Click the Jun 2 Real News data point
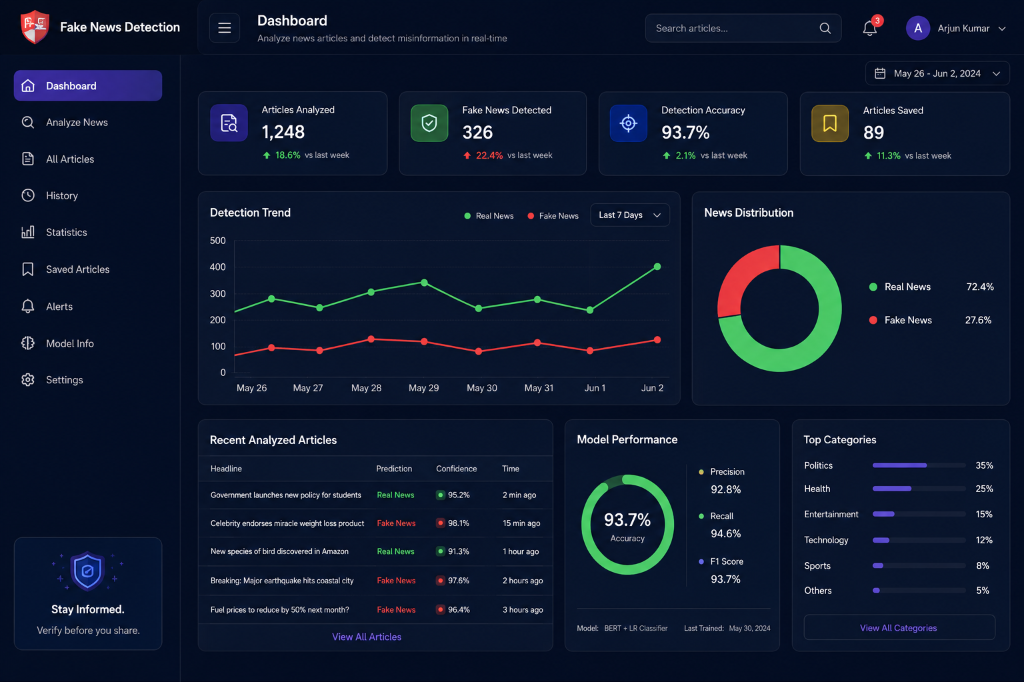Viewport: 1024px width, 682px height. tap(657, 267)
